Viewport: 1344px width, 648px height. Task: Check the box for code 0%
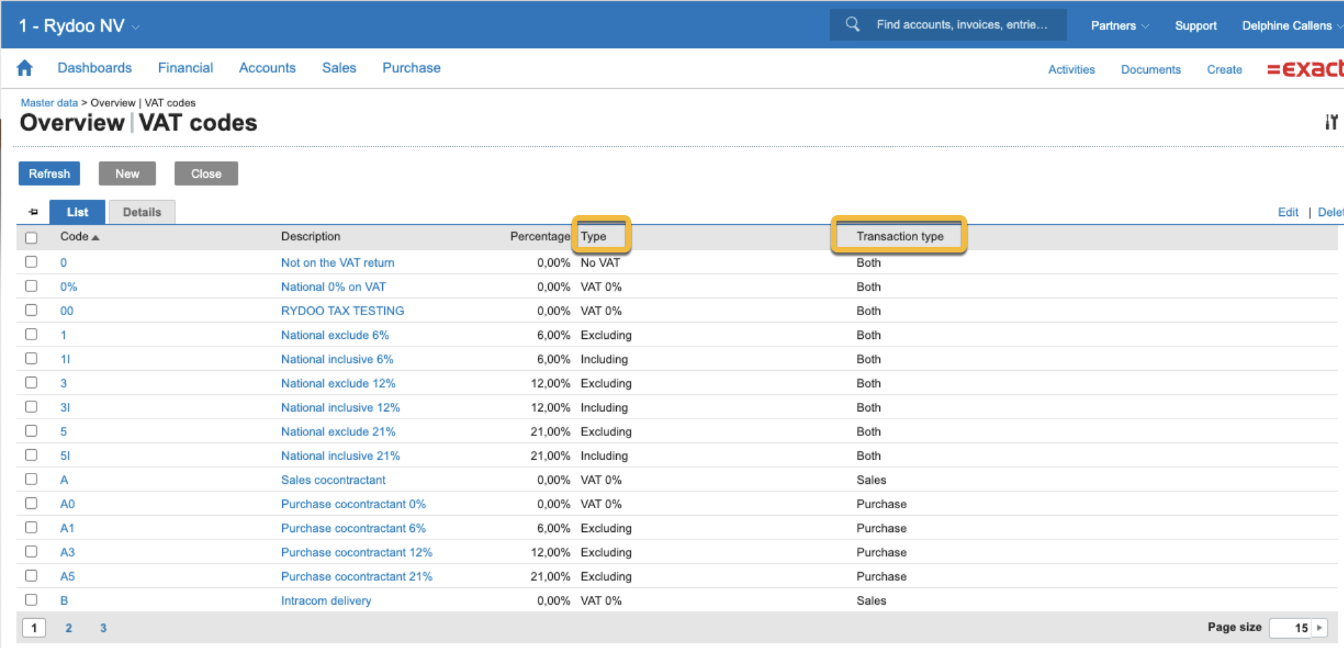[x=31, y=286]
